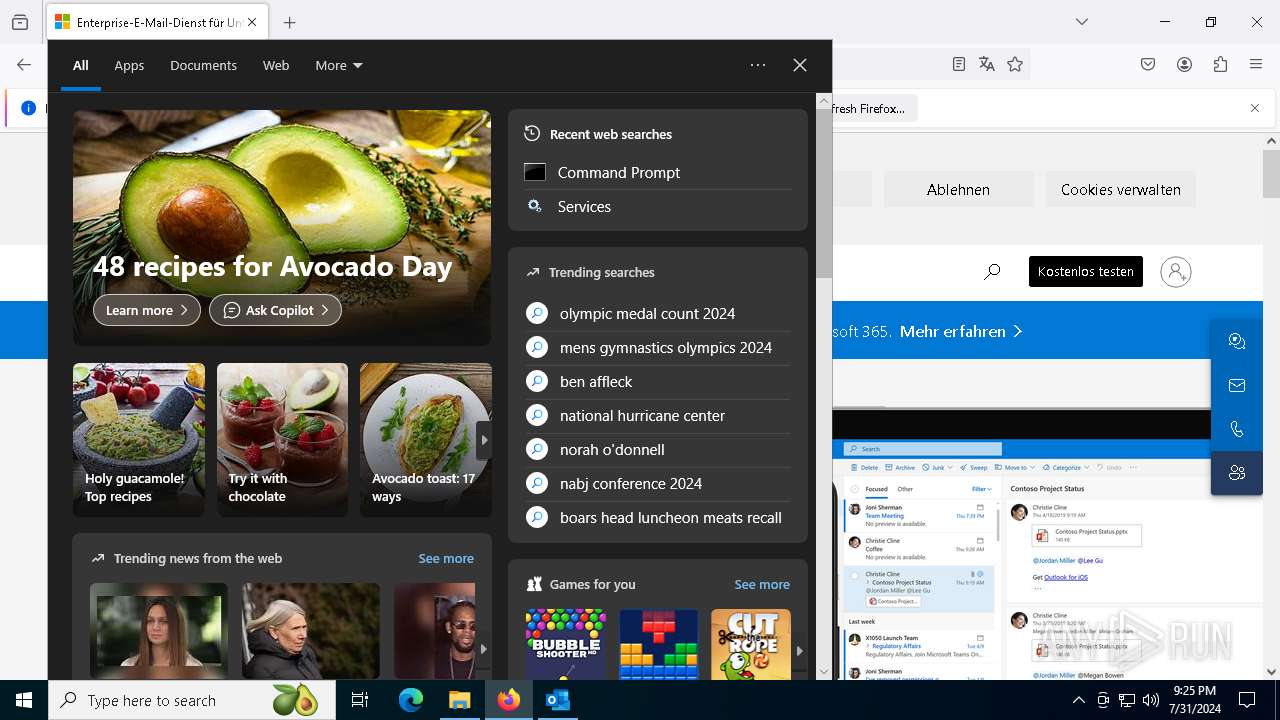
Task: Click Kostenlos testen button
Action: tap(1086, 271)
